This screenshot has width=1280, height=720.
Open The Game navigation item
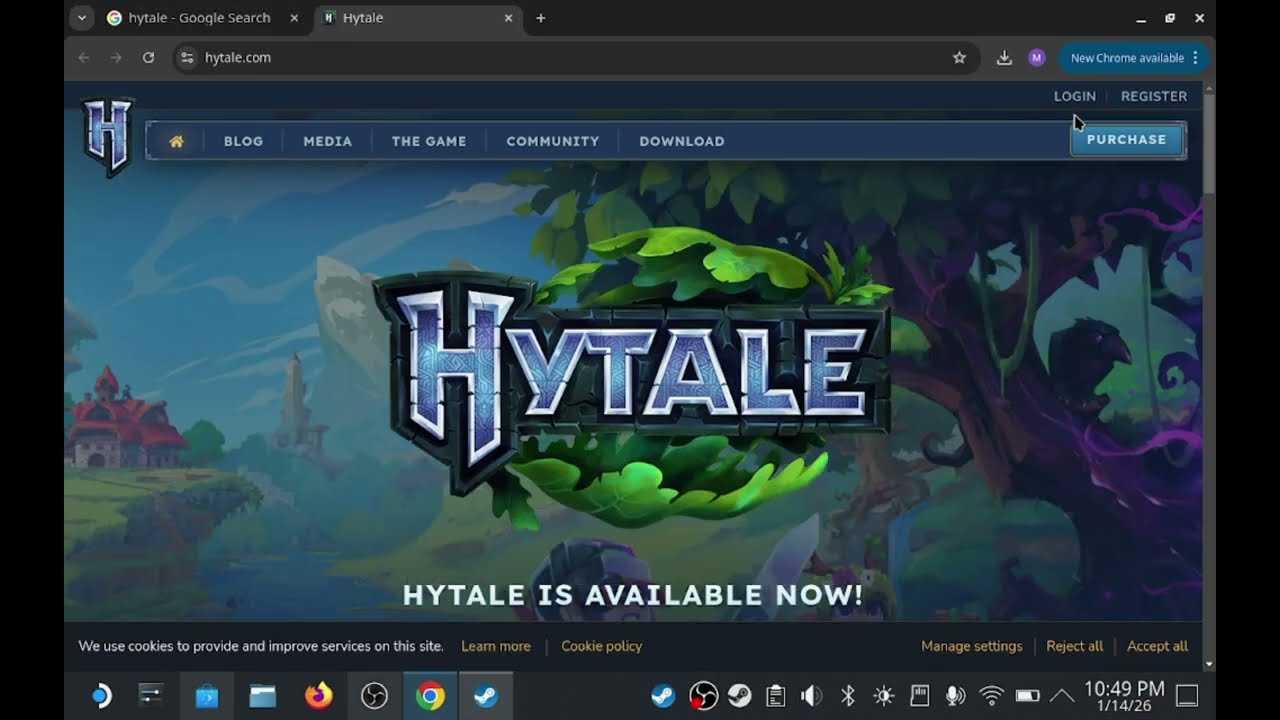[x=429, y=141]
